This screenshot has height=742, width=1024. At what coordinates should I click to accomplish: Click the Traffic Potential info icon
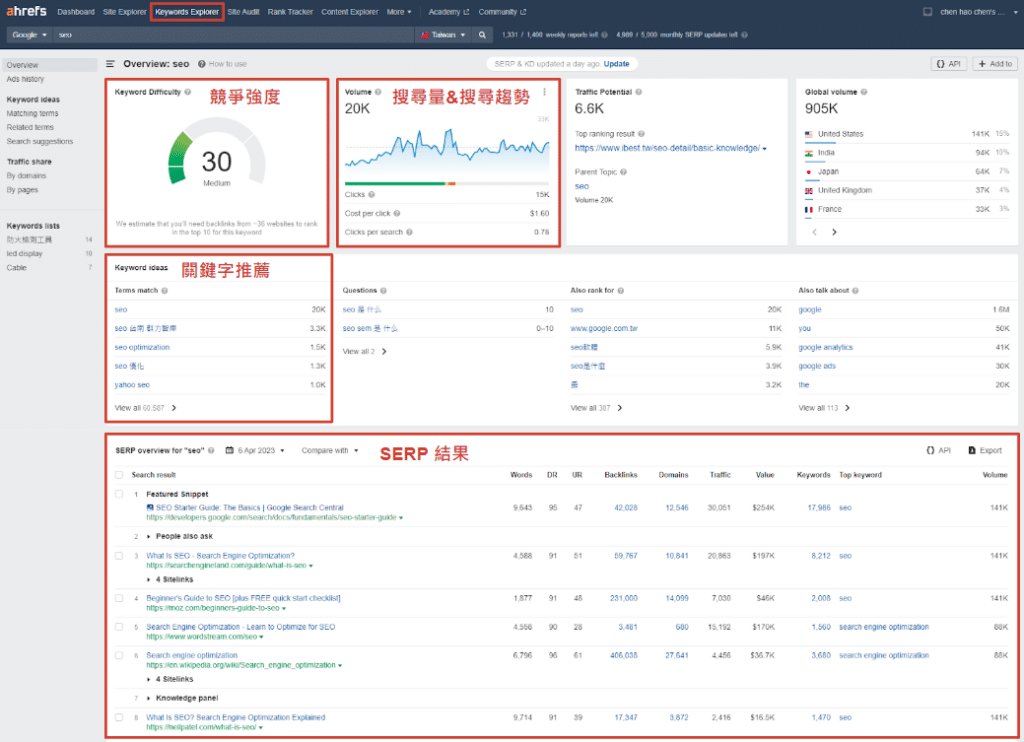pyautogui.click(x=639, y=92)
